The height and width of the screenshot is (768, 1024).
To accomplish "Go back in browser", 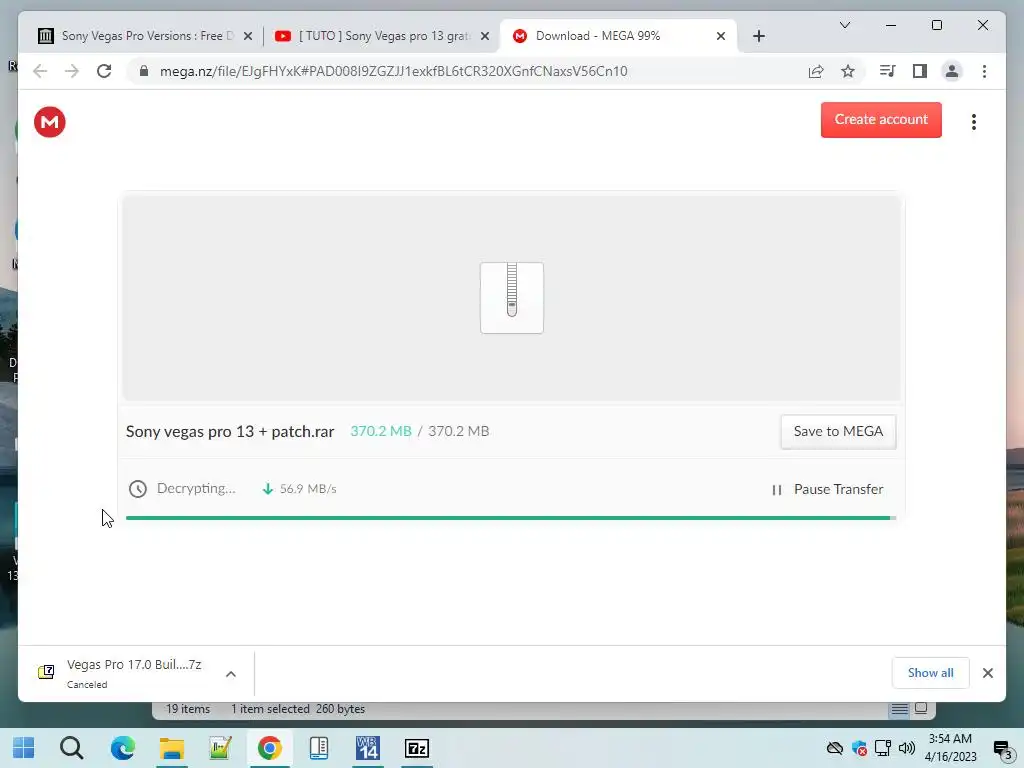I will pyautogui.click(x=40, y=71).
